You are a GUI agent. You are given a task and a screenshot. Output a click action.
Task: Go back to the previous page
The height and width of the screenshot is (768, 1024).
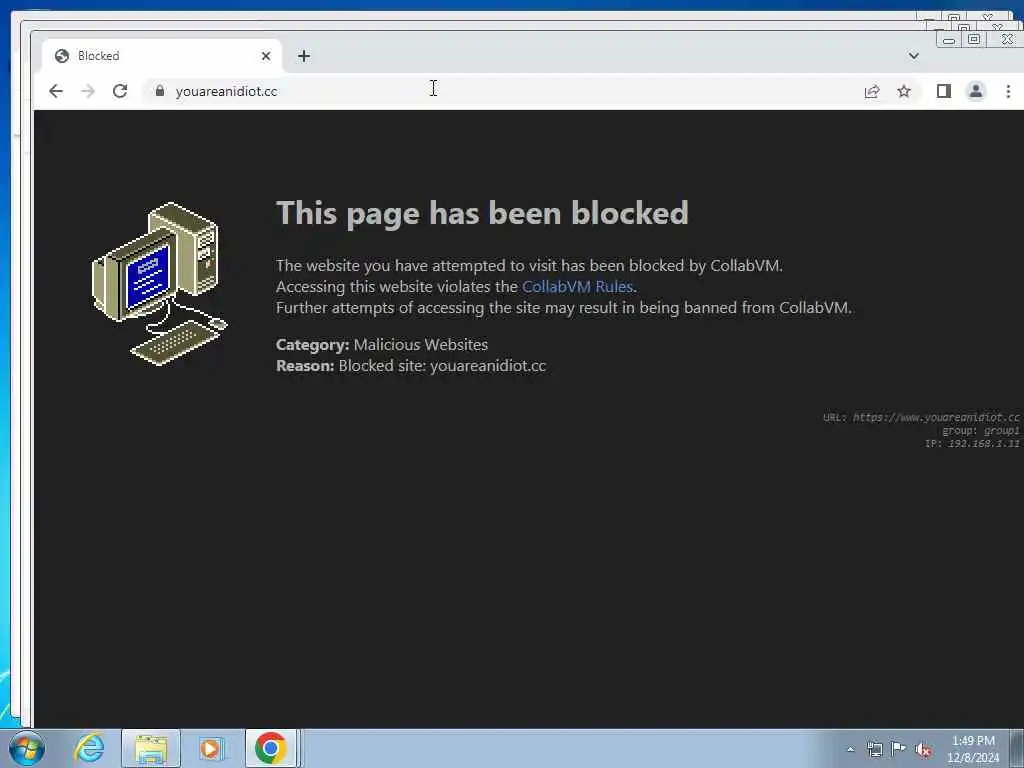[x=56, y=91]
